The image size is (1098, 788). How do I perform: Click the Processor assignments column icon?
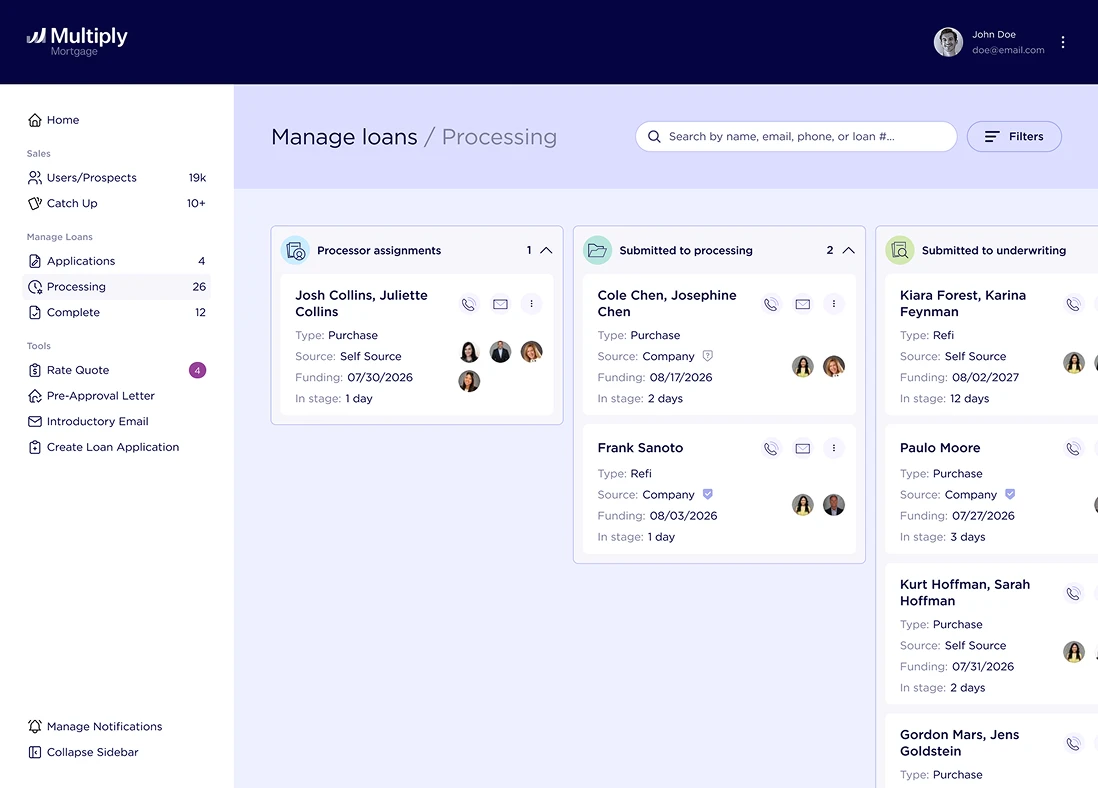[x=296, y=250]
